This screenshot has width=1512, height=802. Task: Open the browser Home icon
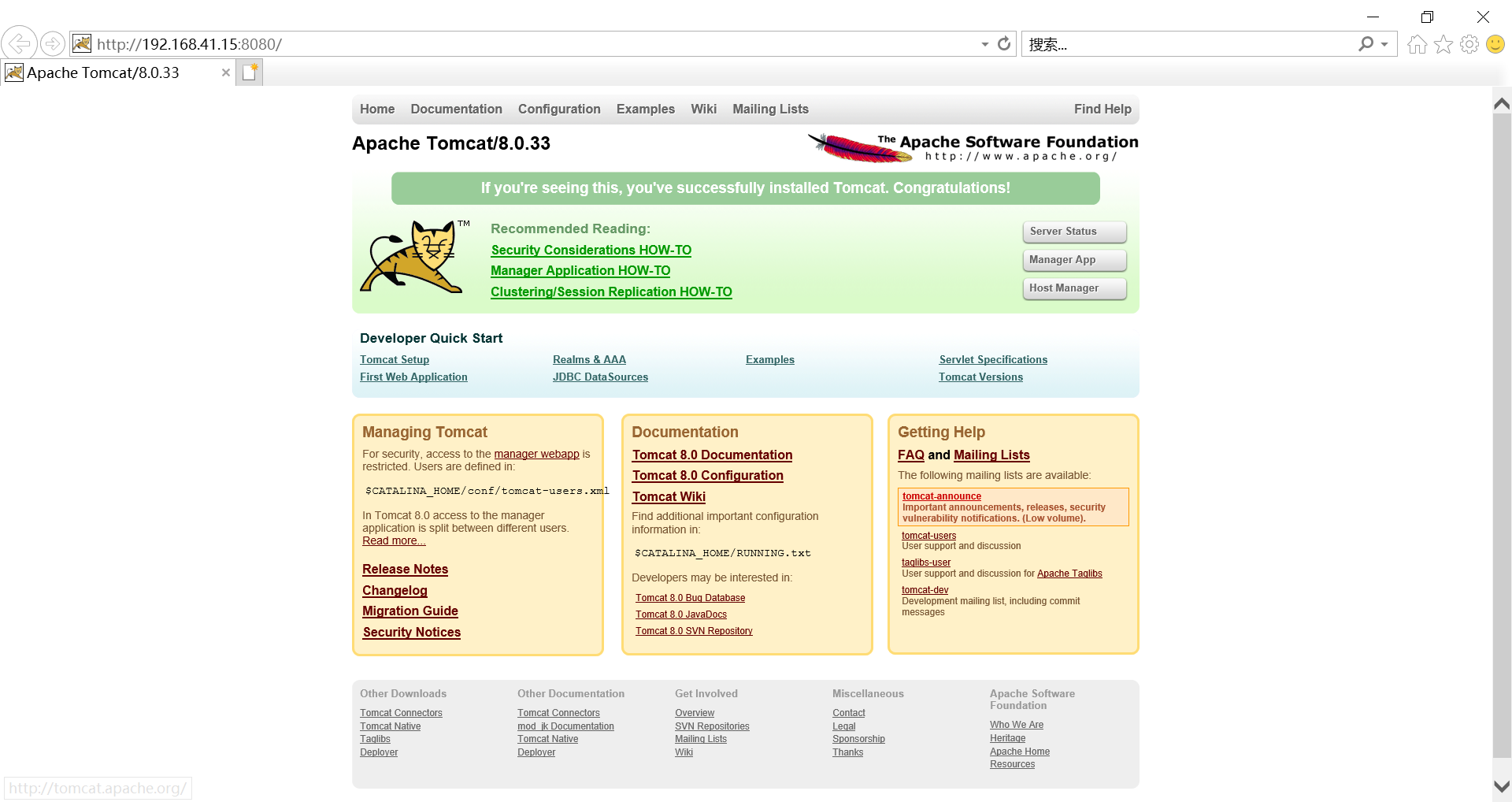coord(1417,44)
